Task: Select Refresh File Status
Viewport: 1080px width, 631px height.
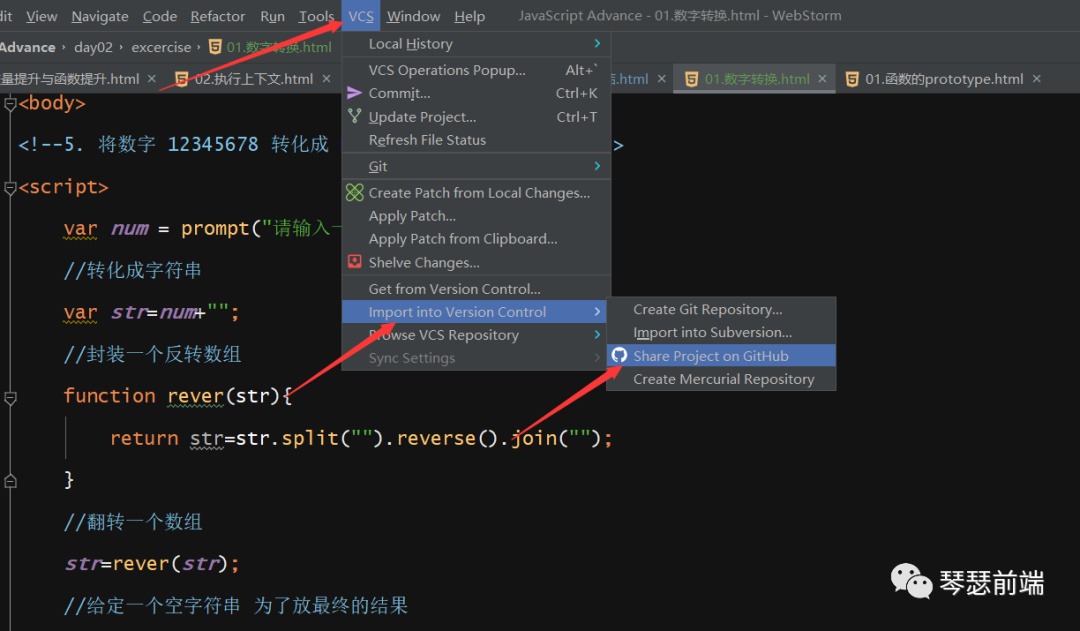Action: [476, 140]
